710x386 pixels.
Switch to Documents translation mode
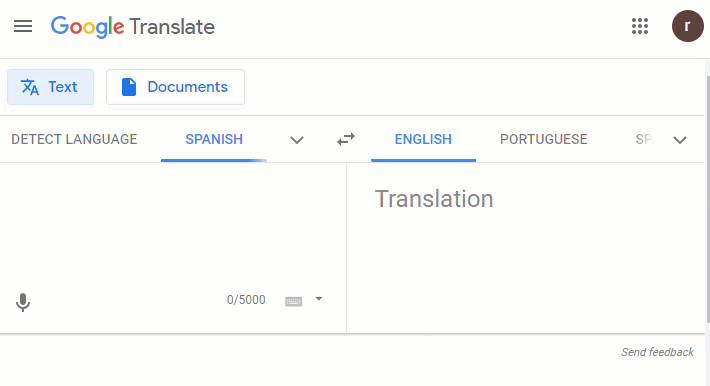[175, 87]
